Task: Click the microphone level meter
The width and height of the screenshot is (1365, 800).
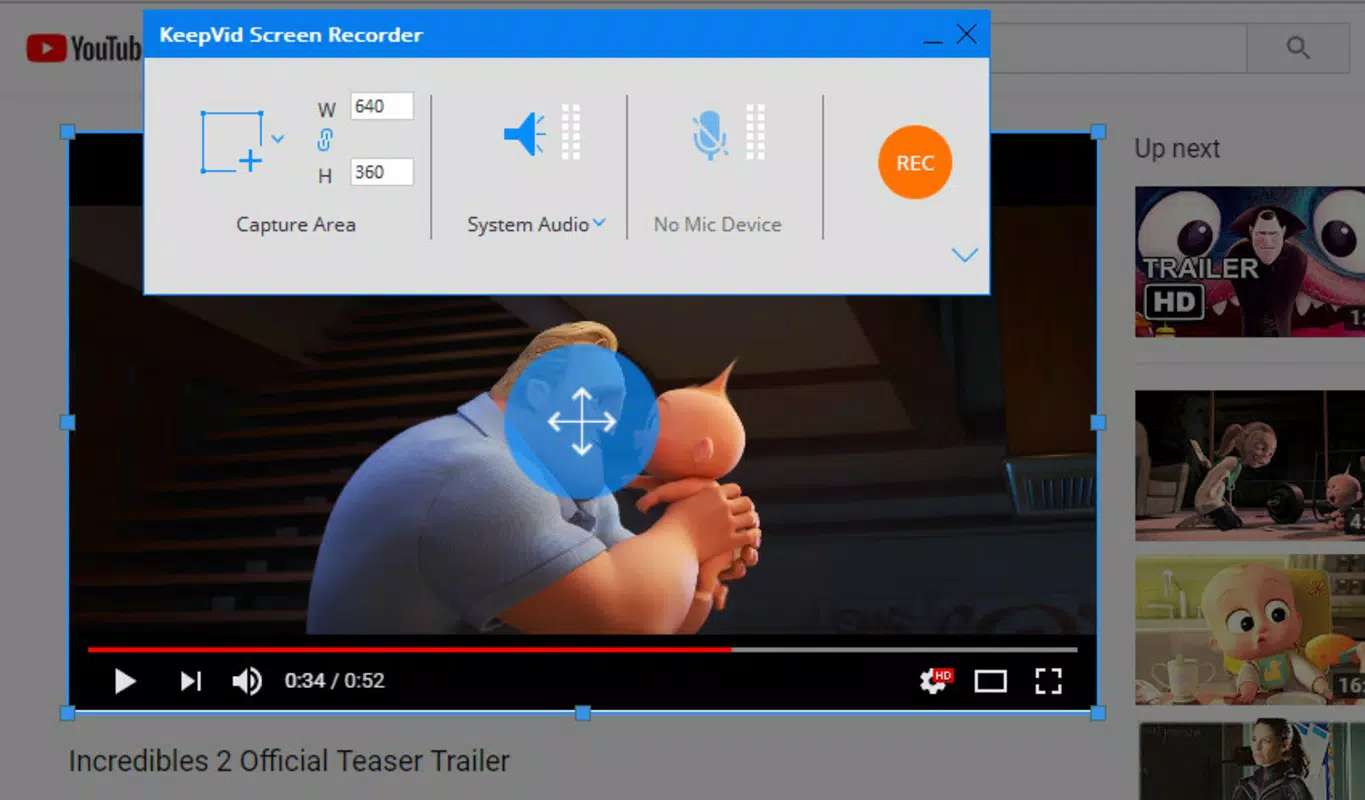Action: point(755,132)
